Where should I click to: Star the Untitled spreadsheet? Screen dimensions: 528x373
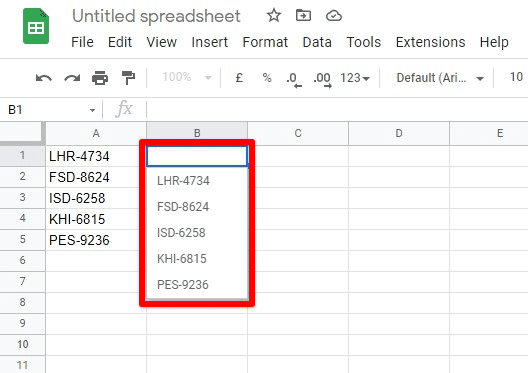(x=274, y=15)
